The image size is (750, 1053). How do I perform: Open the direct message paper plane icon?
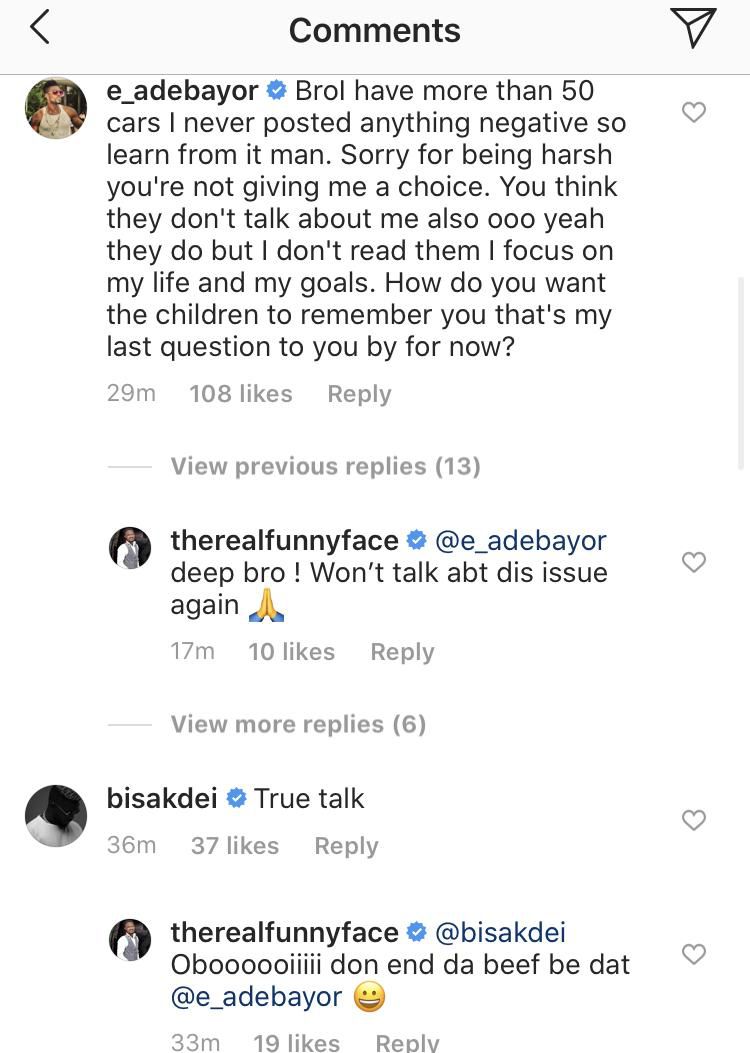point(693,28)
